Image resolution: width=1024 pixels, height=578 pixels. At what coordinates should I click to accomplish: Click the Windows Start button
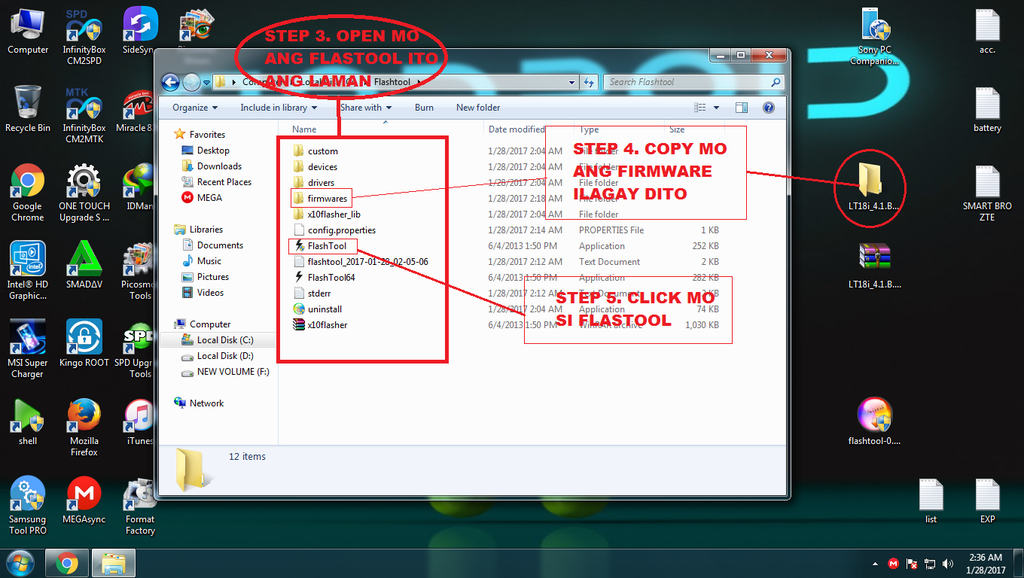click(19, 563)
